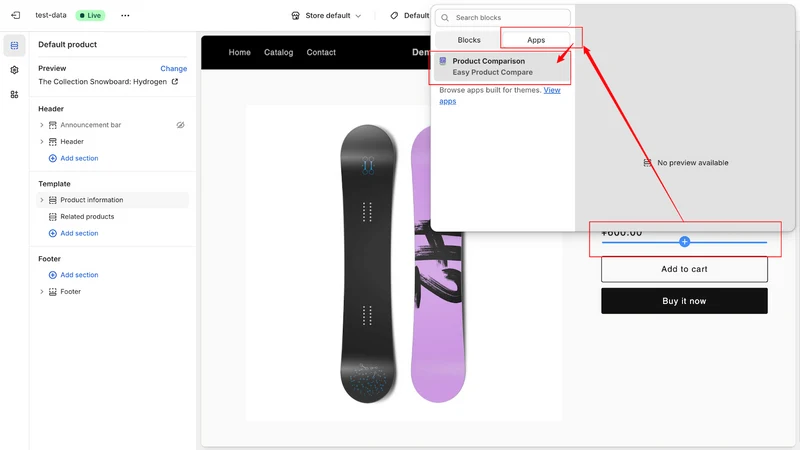Click the Default template tag icon
The width and height of the screenshot is (800, 450).
pyautogui.click(x=394, y=16)
